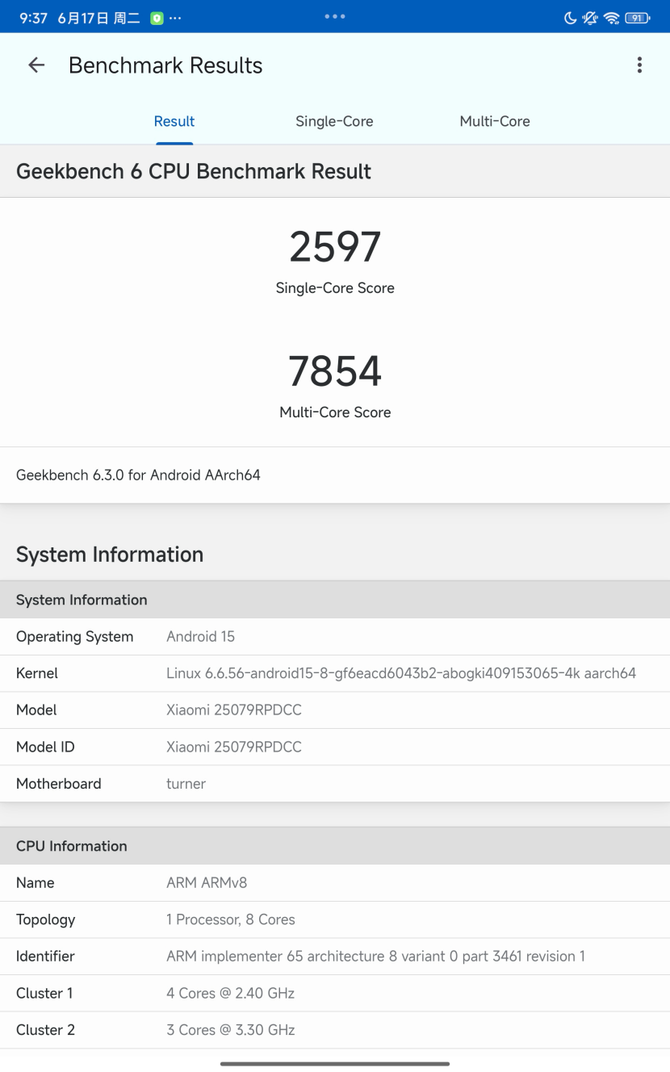Select the Motherboard turner row
The width and height of the screenshot is (670, 1072).
tap(335, 783)
